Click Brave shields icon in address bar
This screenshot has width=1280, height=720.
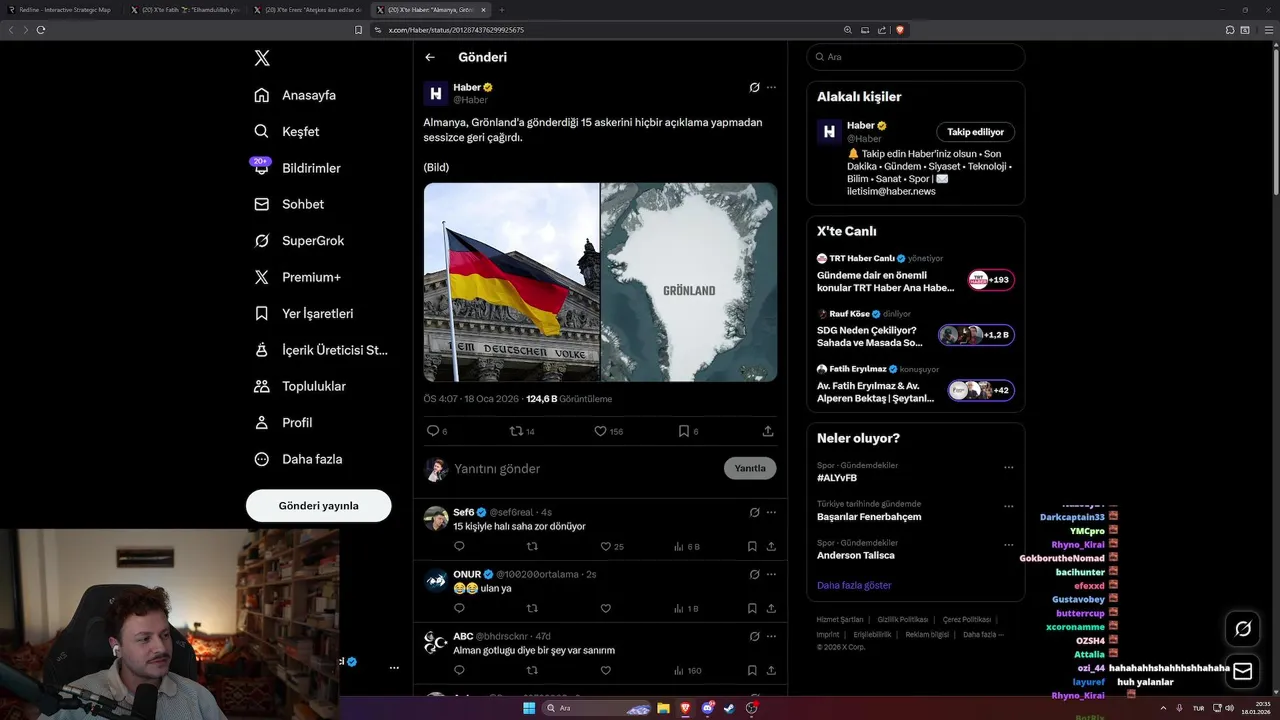[x=900, y=30]
